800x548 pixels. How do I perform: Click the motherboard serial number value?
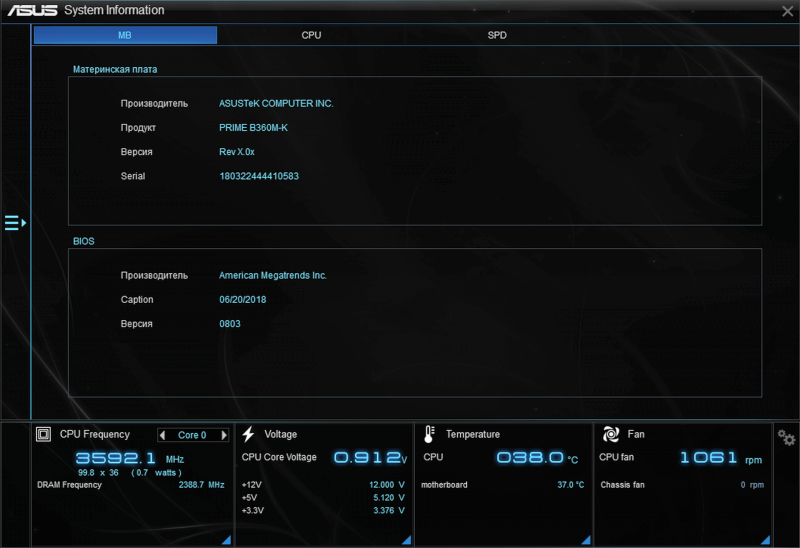coord(259,176)
